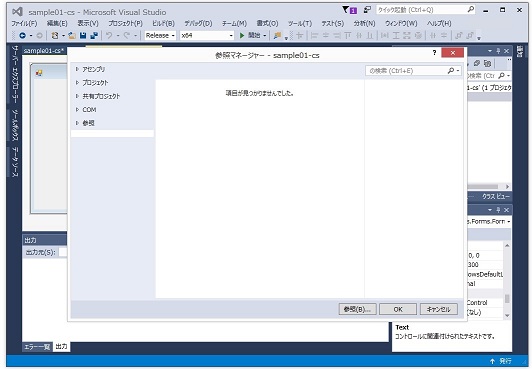The width and height of the screenshot is (532, 369).
Task: Click the Navigate Forward toolbar icon
Action: click(x=39, y=35)
